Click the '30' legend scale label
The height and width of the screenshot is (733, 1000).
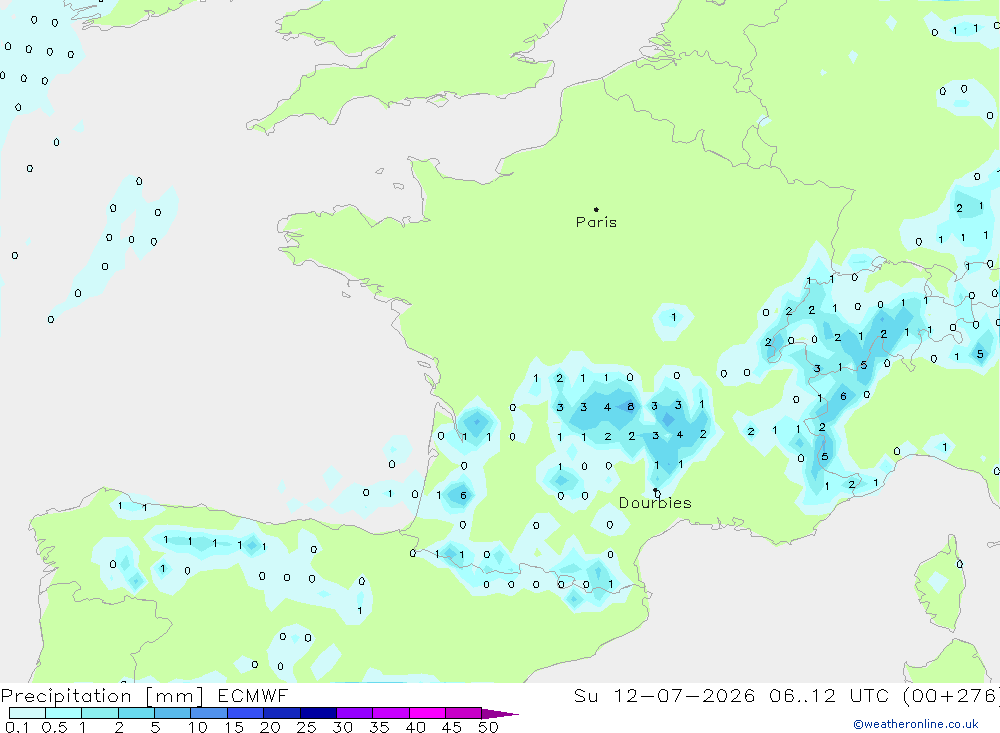(342, 727)
